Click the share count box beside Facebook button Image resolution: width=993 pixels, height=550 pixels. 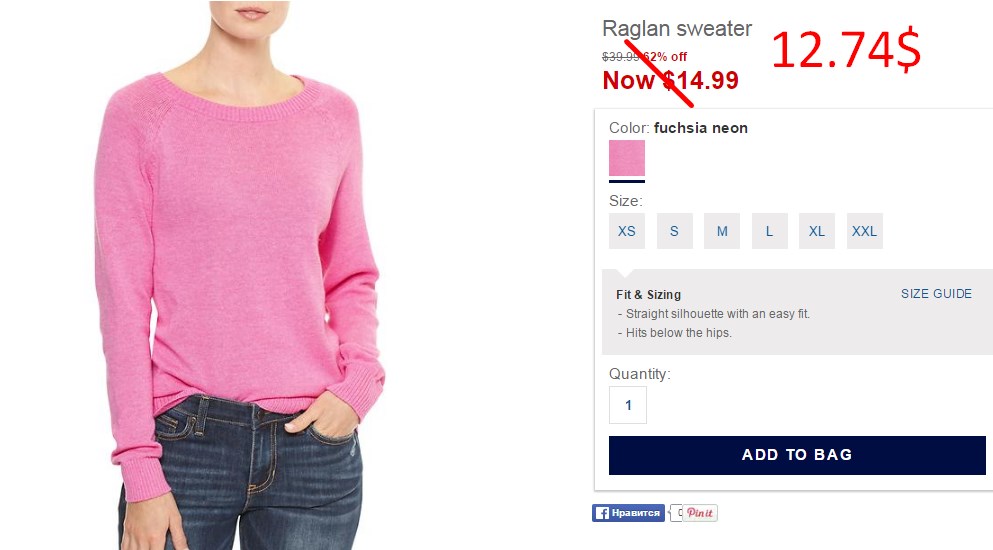pos(675,513)
